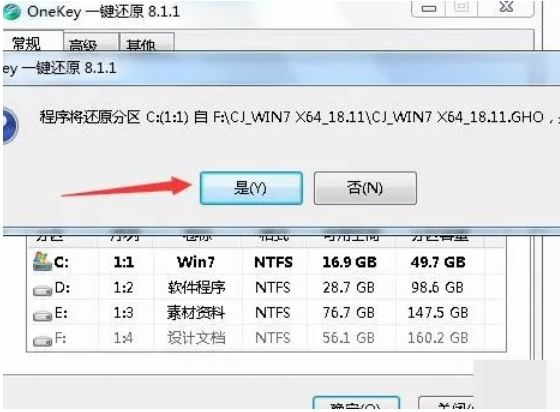The width and height of the screenshot is (560, 412).
Task: Minimize the OneKey main window
Action: (429, 8)
